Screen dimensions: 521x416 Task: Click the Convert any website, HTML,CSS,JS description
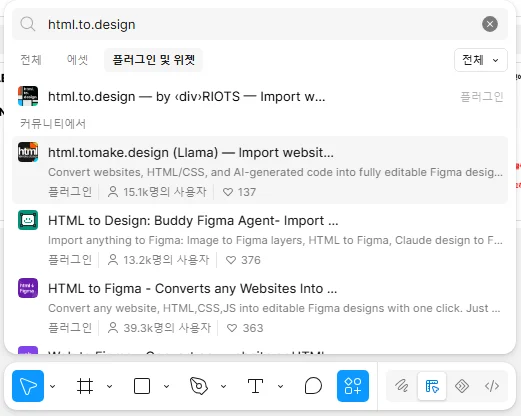(274, 308)
